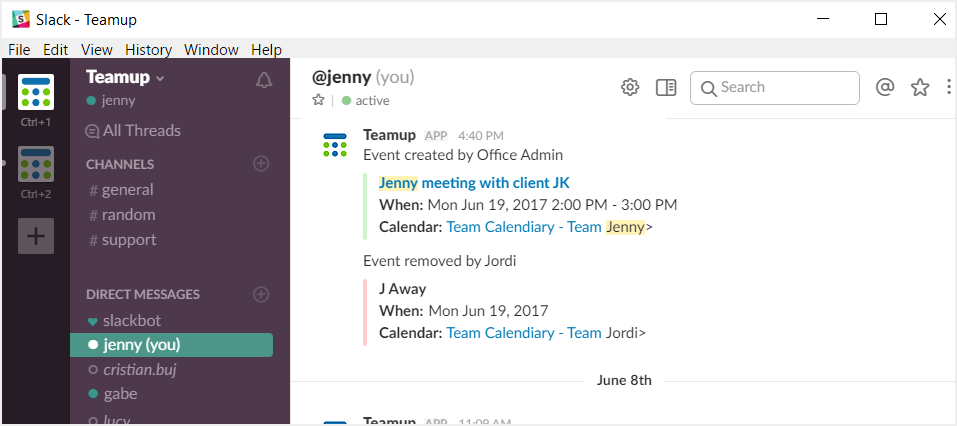Click the Slack logo in title bar

pyautogui.click(x=21, y=20)
